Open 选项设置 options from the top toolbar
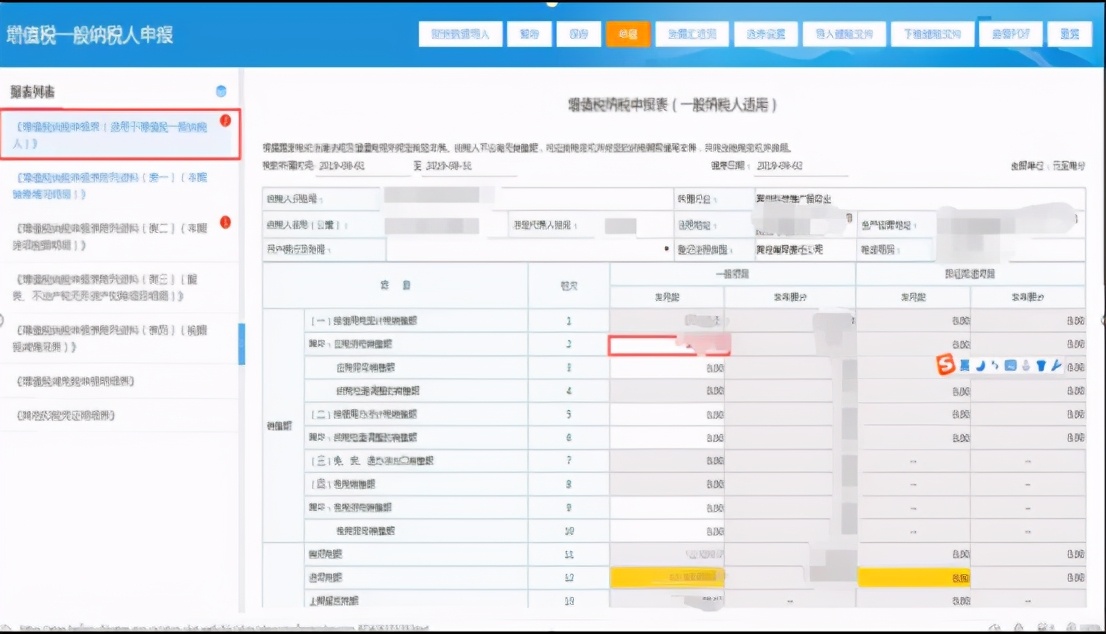 (x=767, y=33)
